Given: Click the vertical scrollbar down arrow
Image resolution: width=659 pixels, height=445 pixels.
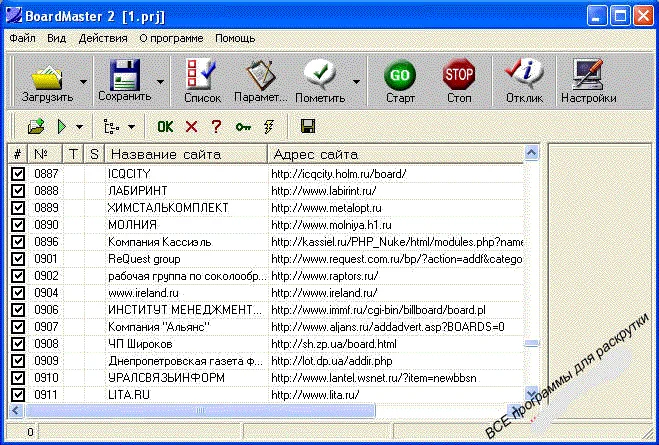Looking at the screenshot, I should [x=532, y=393].
